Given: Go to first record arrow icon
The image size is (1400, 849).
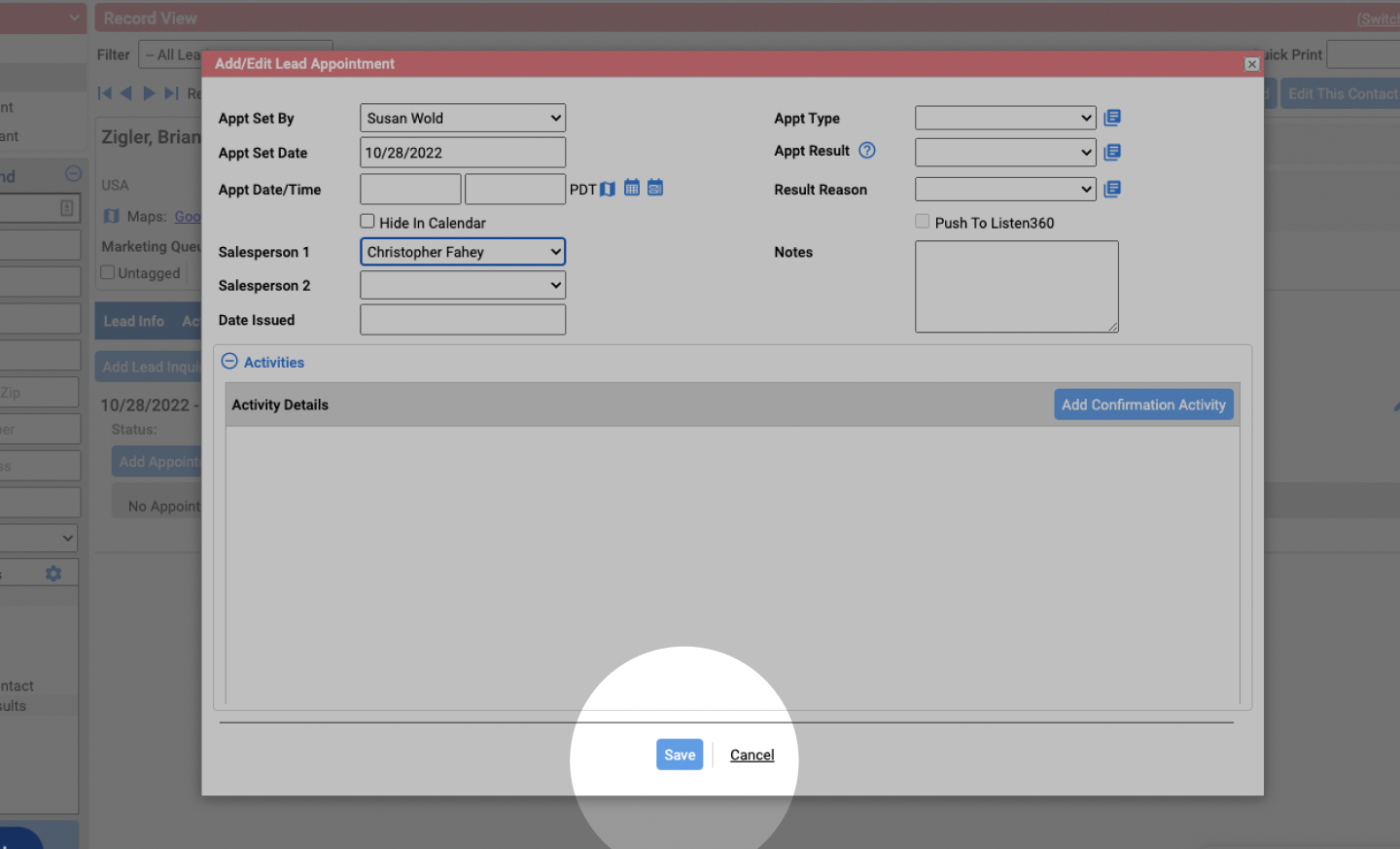Looking at the screenshot, I should coord(105,92).
